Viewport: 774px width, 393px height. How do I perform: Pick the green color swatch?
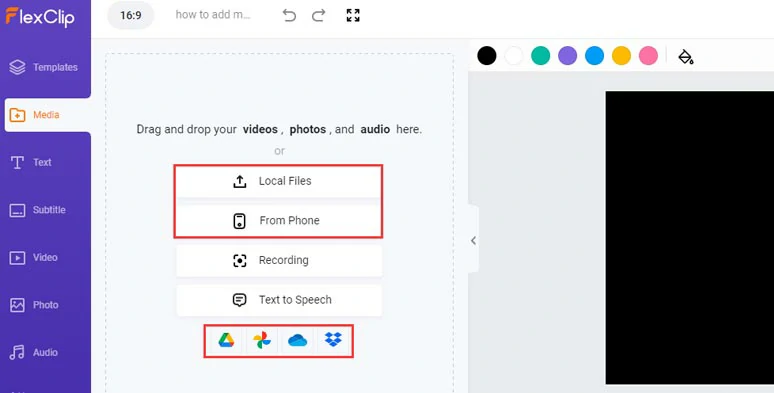click(x=541, y=56)
